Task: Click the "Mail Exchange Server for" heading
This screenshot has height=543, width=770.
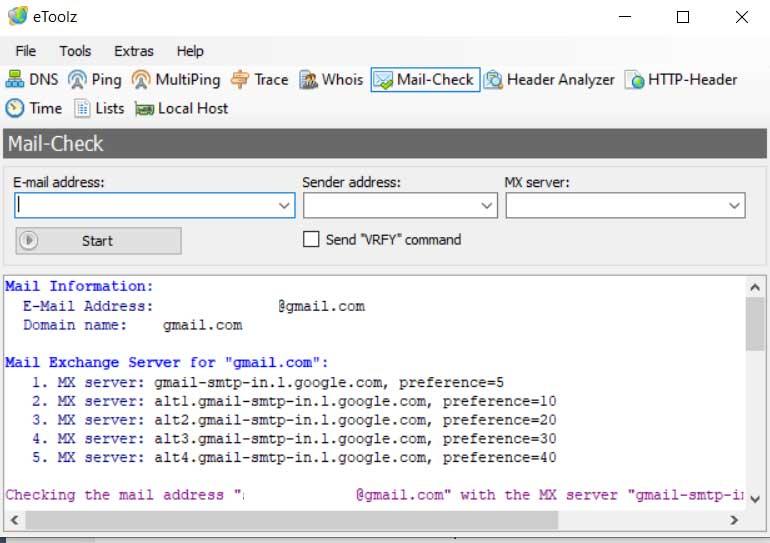Action: click(x=166, y=363)
